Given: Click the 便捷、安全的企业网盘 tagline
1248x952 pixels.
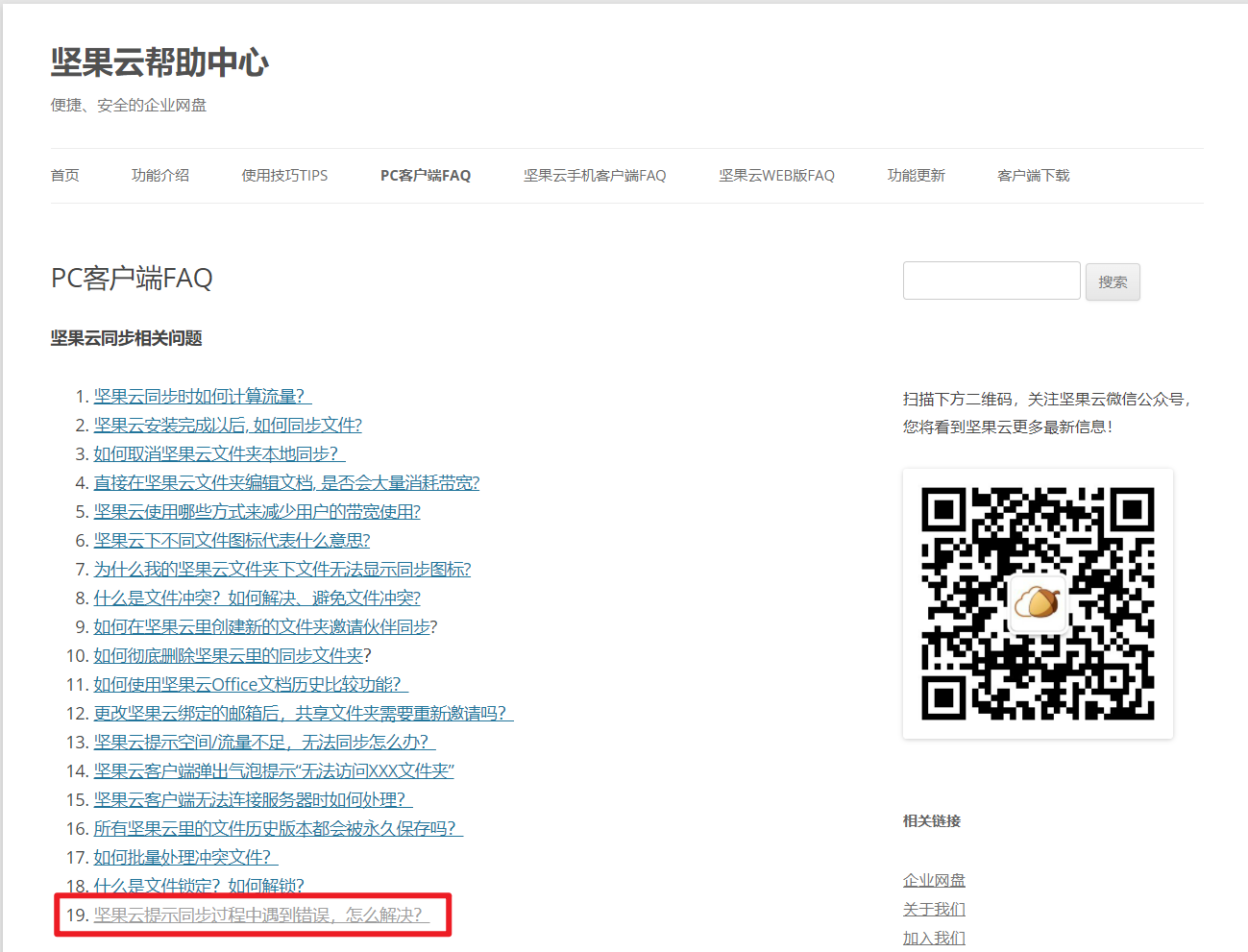Looking at the screenshot, I should (129, 106).
